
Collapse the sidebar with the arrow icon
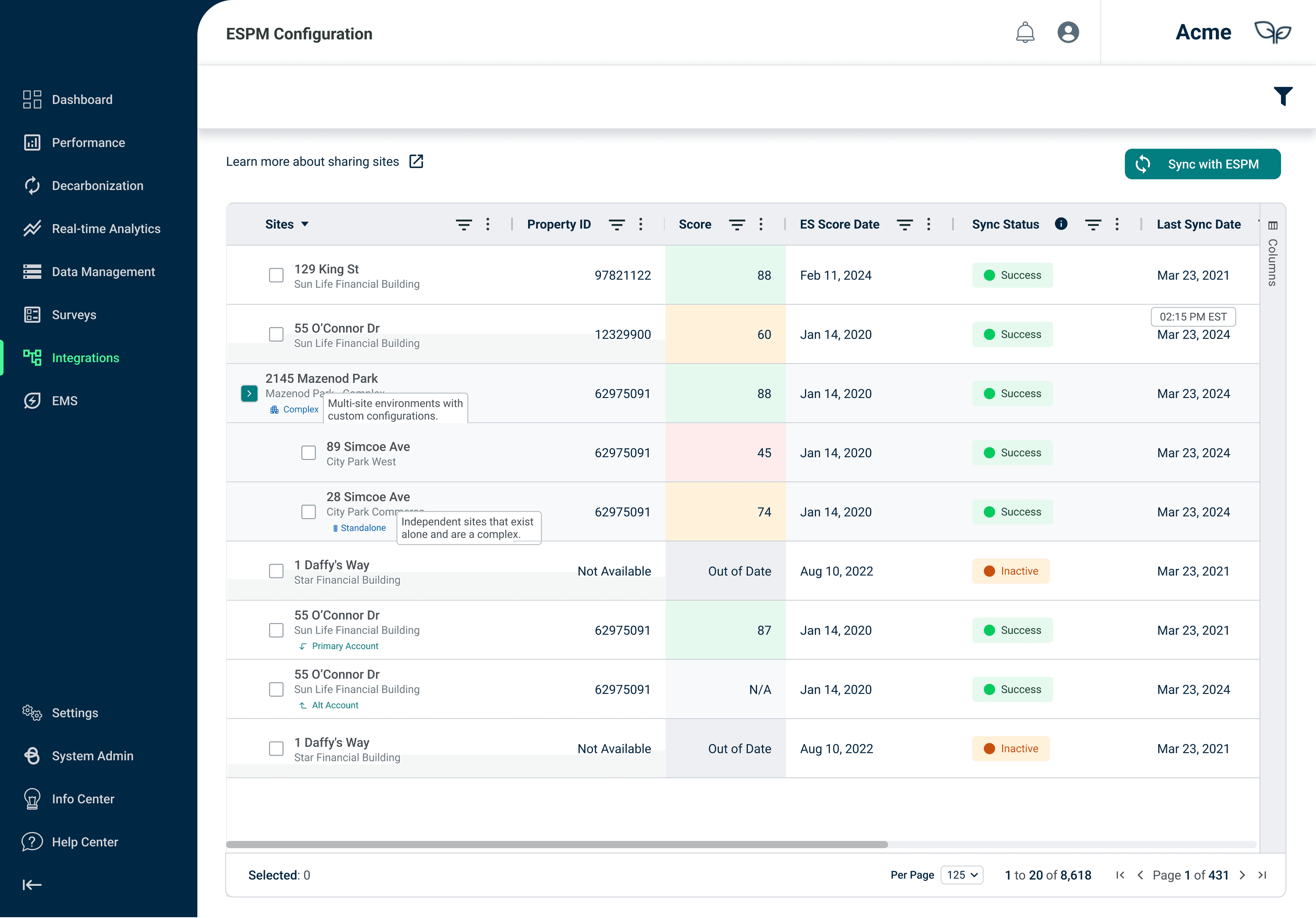(32, 885)
